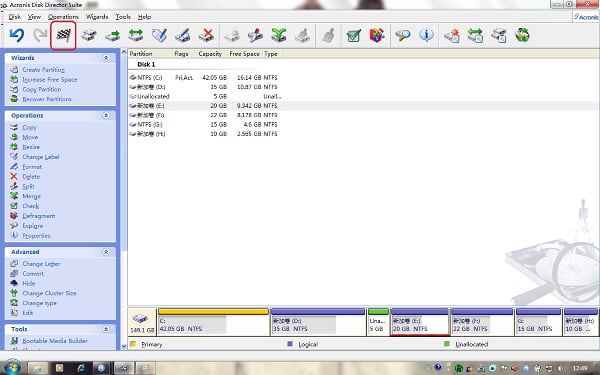Select unallocated 5 GB block in disk map
600x375 pixels.
click(378, 322)
